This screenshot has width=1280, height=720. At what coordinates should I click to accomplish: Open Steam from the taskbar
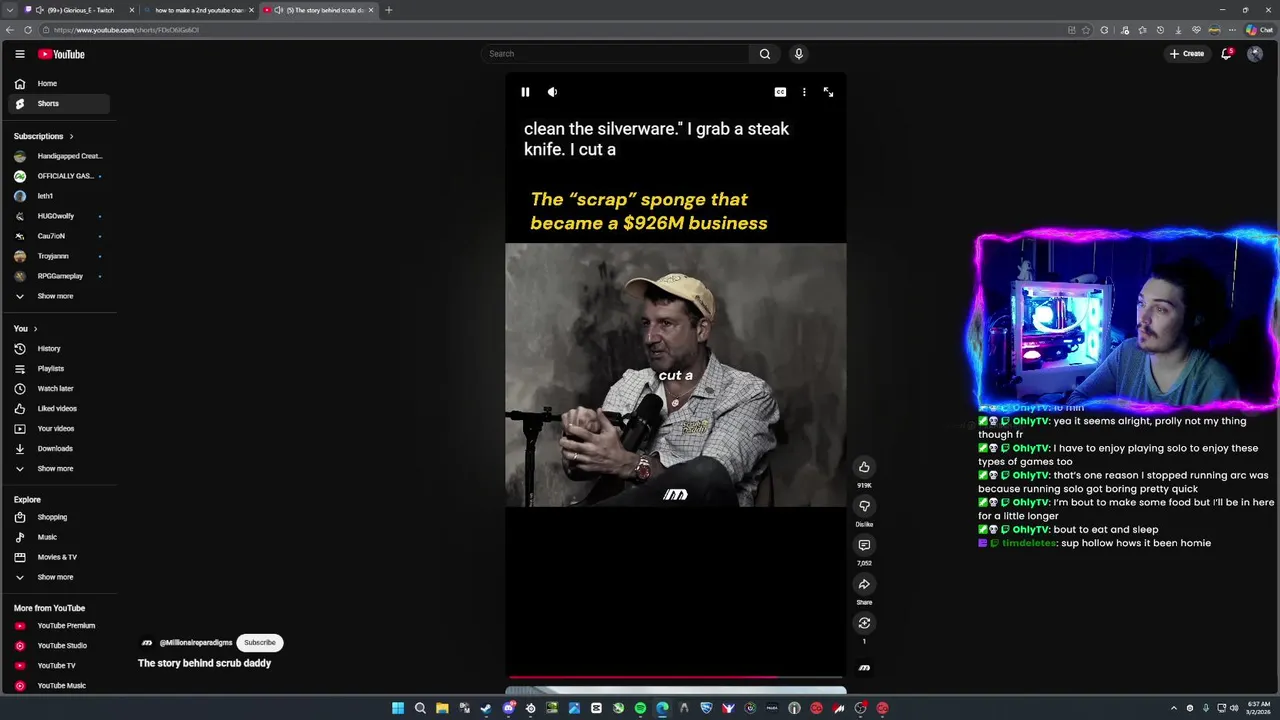pyautogui.click(x=486, y=708)
